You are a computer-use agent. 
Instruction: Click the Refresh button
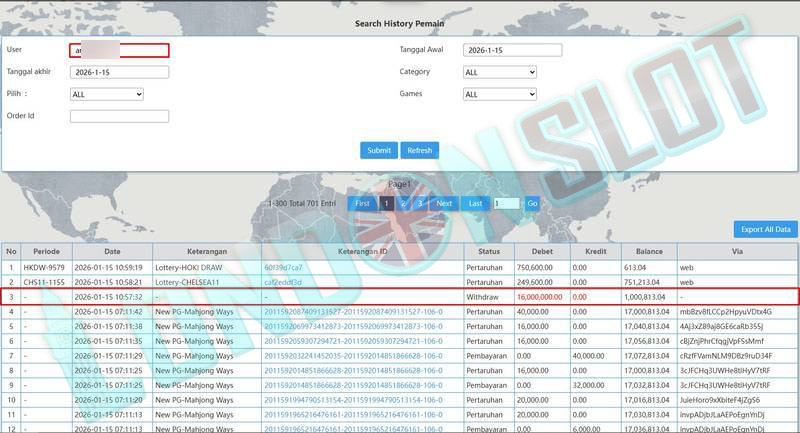pyautogui.click(x=419, y=150)
